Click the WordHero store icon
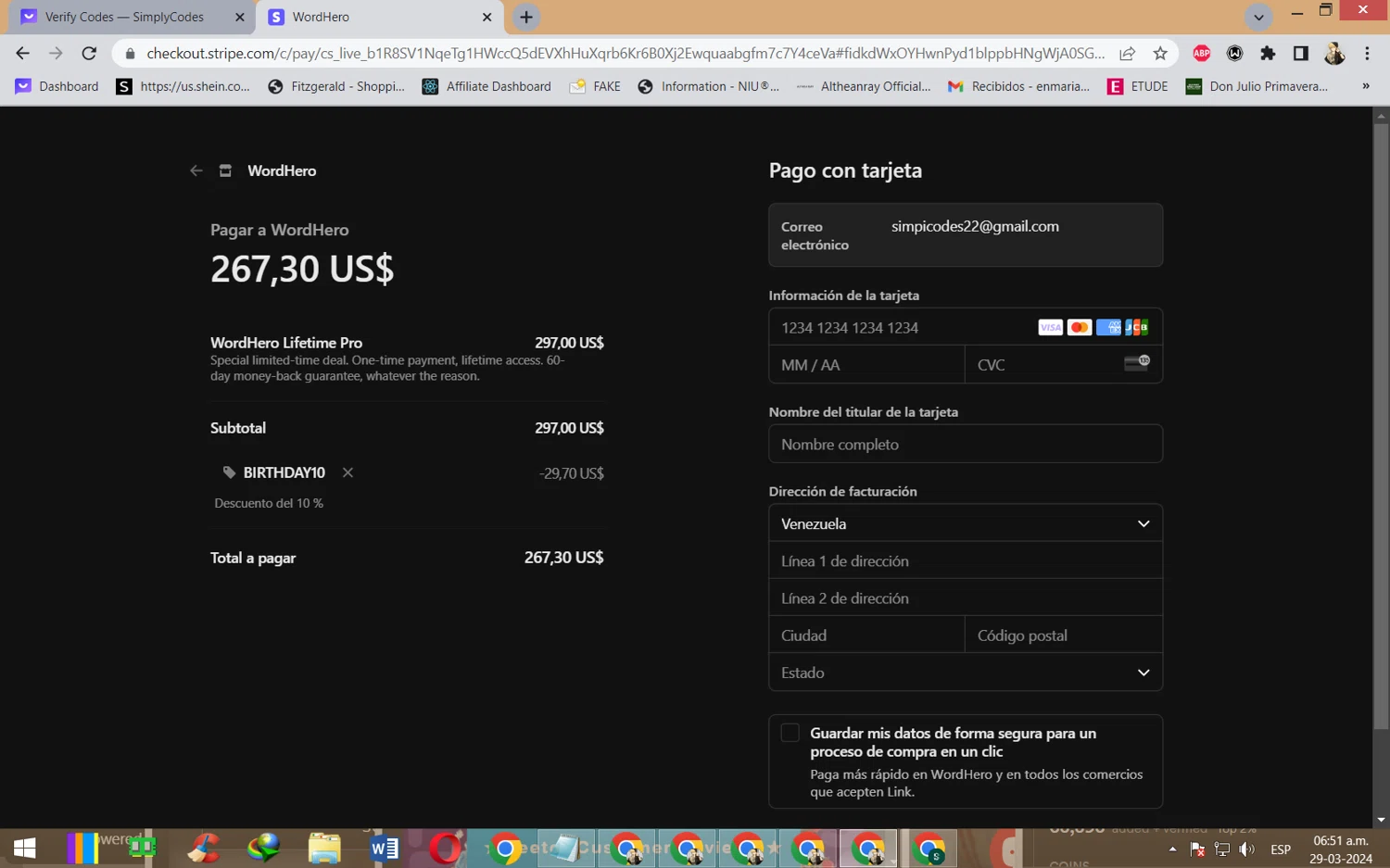Viewport: 1390px width, 868px height. point(225,170)
